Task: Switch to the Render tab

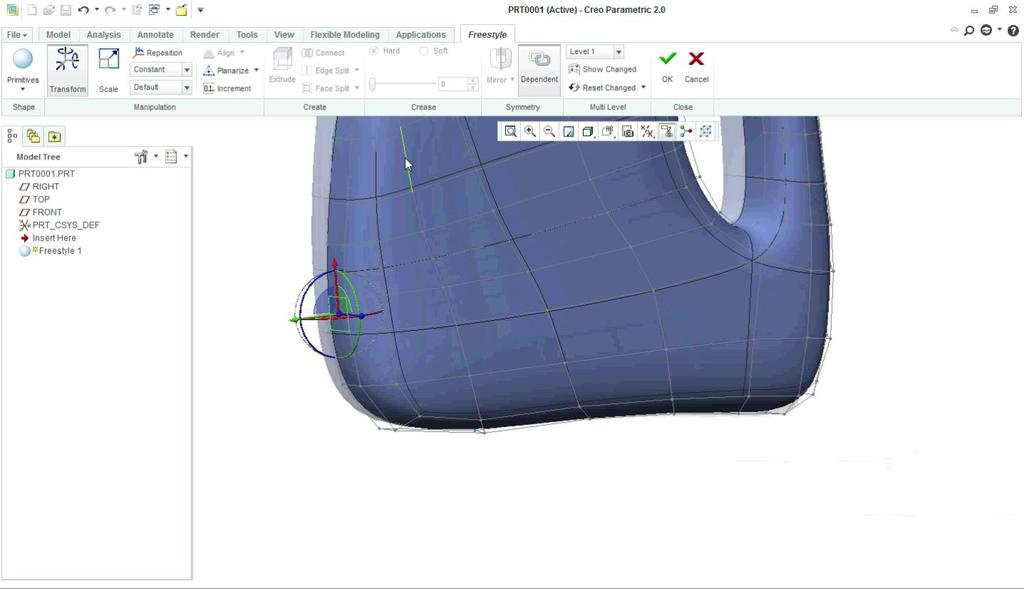Action: pyautogui.click(x=204, y=35)
